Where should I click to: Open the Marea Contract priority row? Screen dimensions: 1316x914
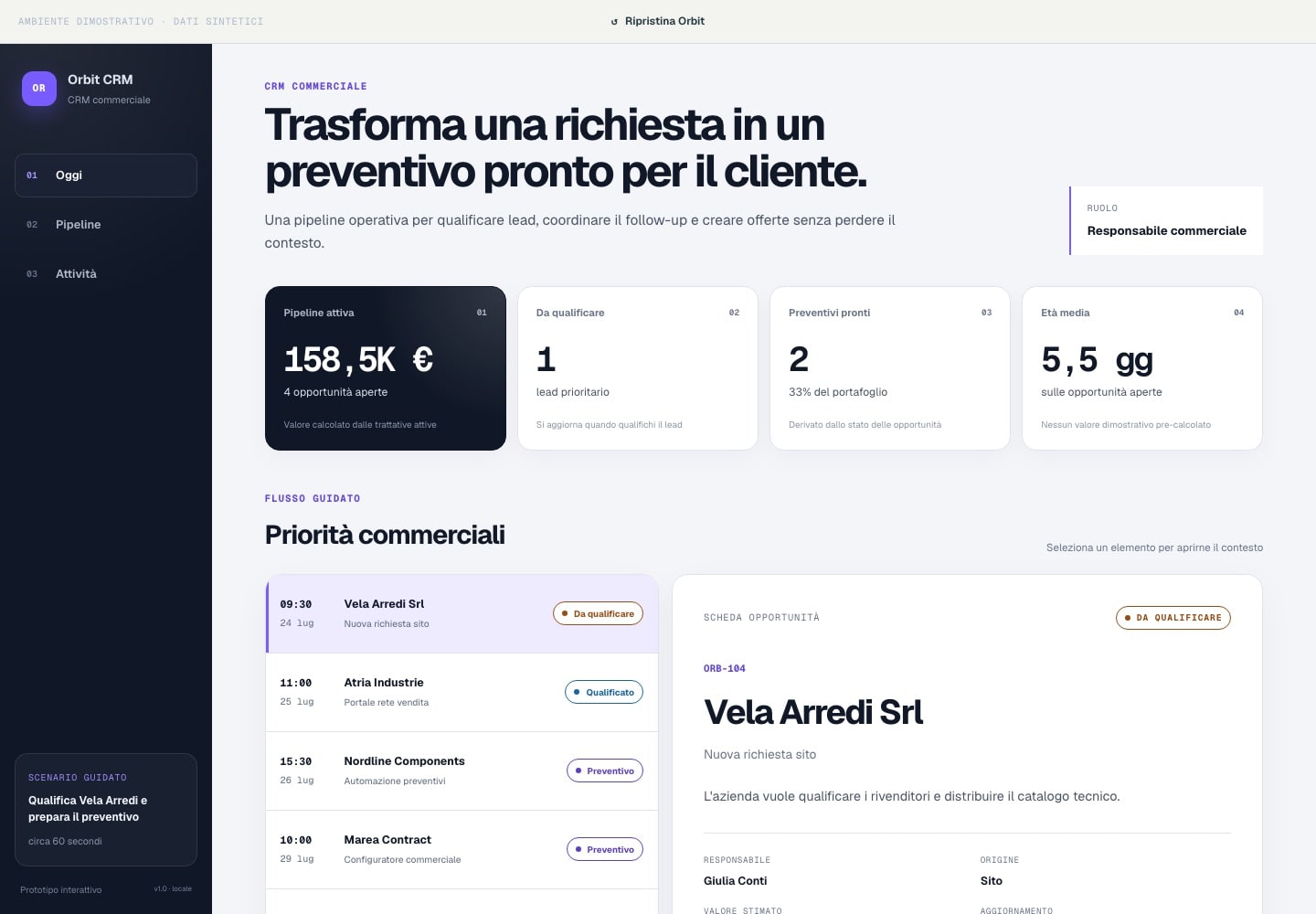click(462, 850)
